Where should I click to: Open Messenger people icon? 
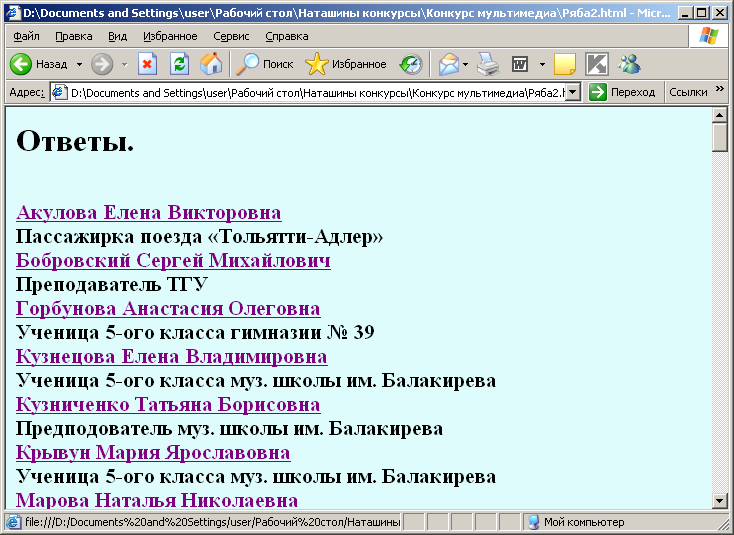[629, 64]
